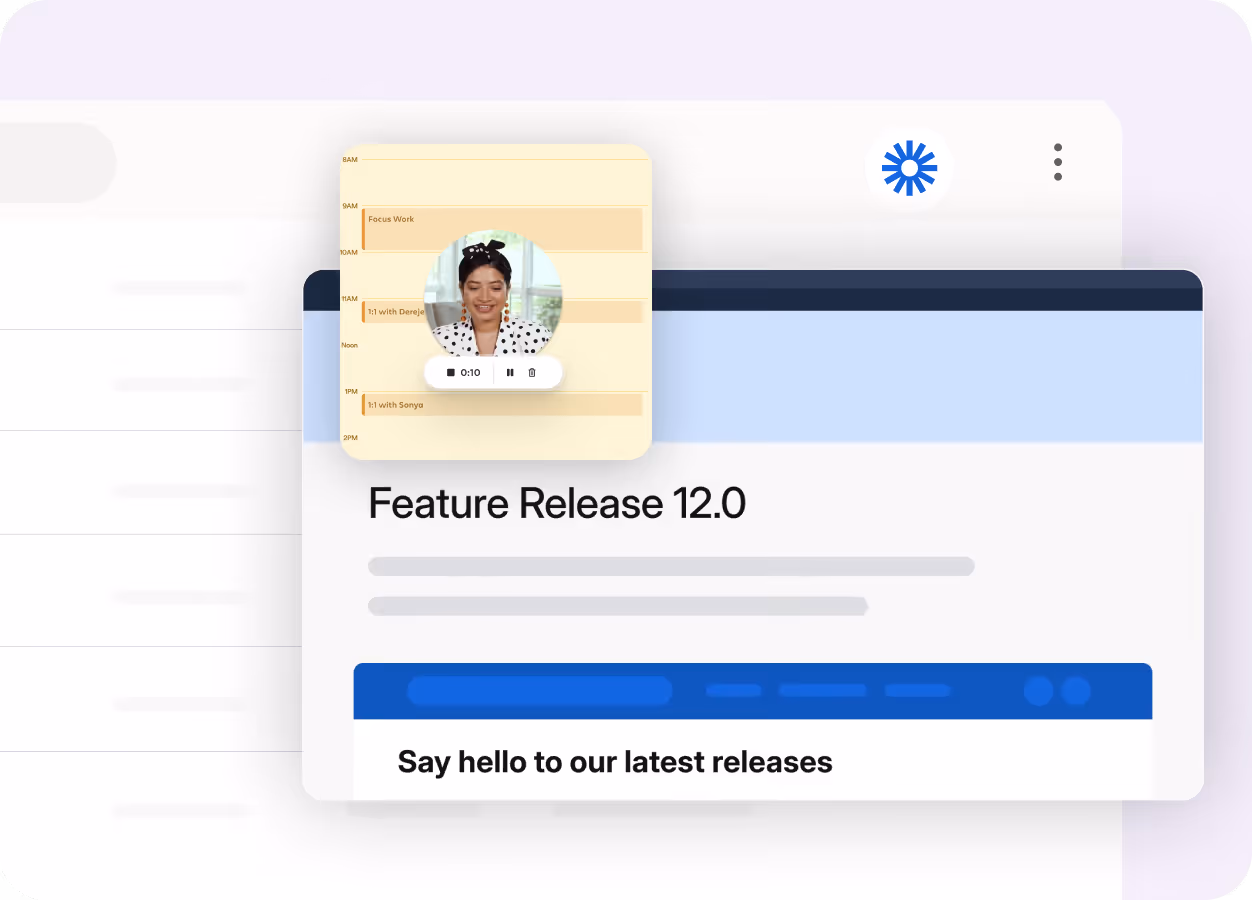Open the Feature Release 12.0 title
Image resolution: width=1252 pixels, height=900 pixels.
point(556,503)
